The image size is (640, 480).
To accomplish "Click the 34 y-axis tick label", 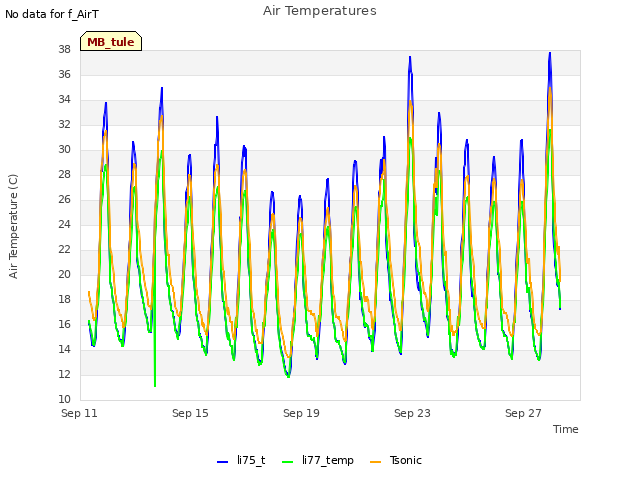I will (64, 99).
